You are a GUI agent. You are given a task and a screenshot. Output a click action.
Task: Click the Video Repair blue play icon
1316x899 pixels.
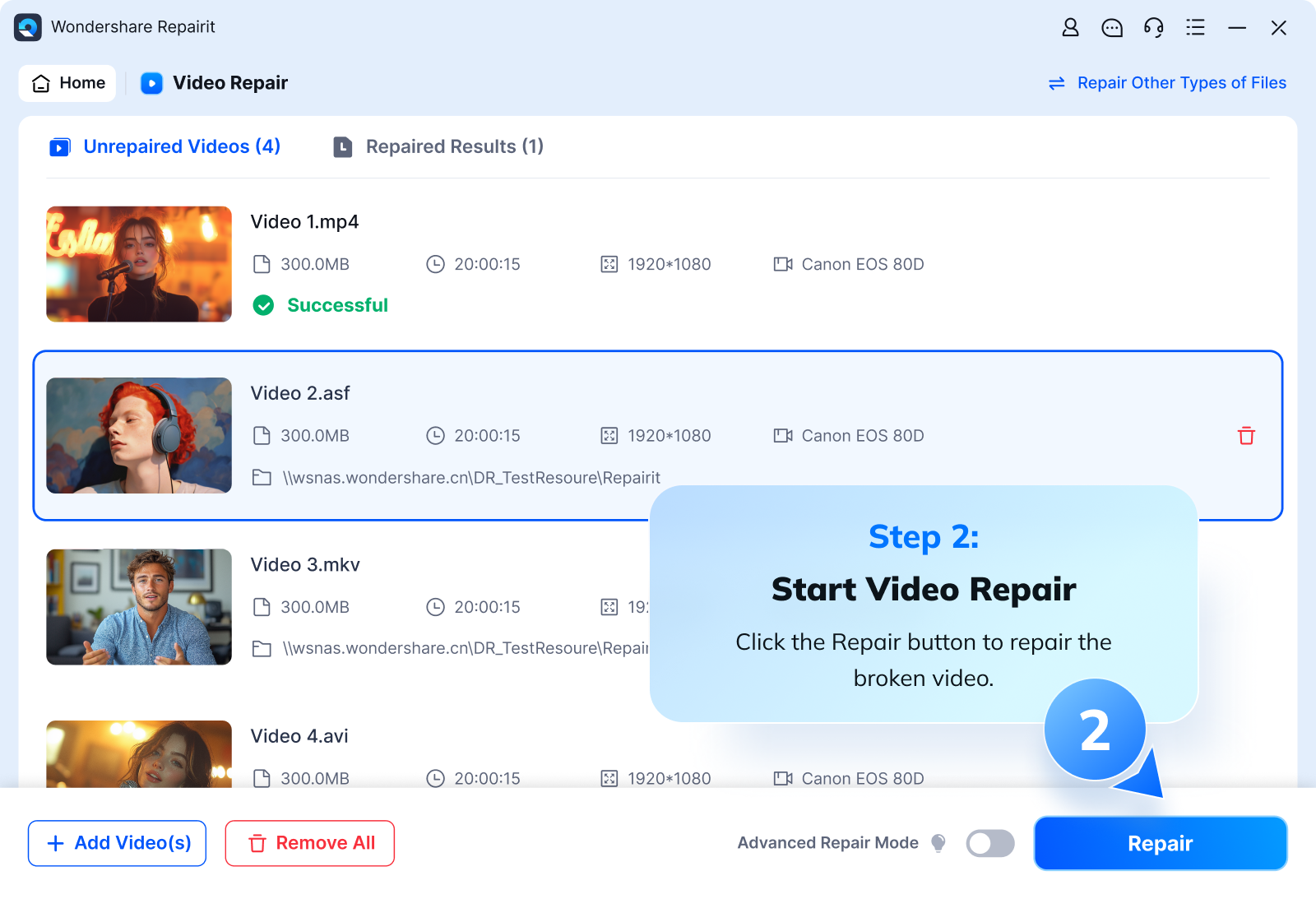coord(151,83)
